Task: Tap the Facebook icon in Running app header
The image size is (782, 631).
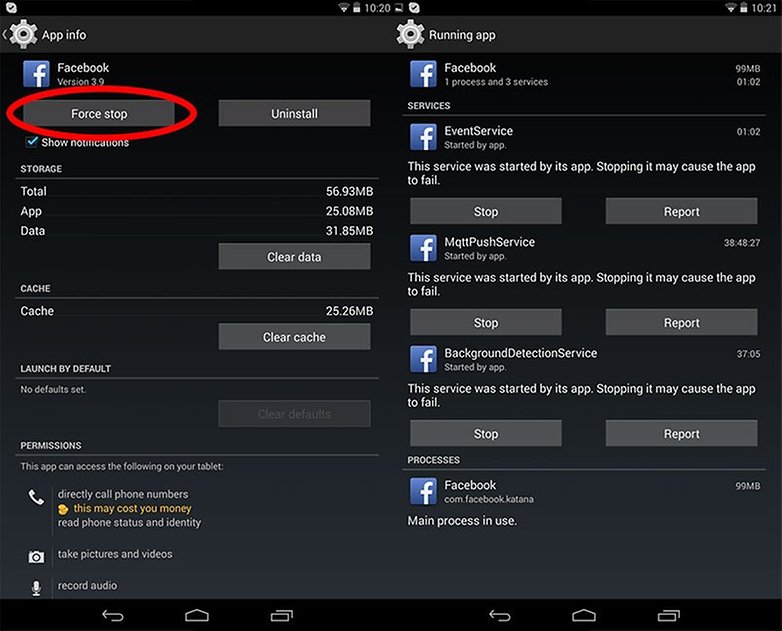Action: click(x=423, y=74)
